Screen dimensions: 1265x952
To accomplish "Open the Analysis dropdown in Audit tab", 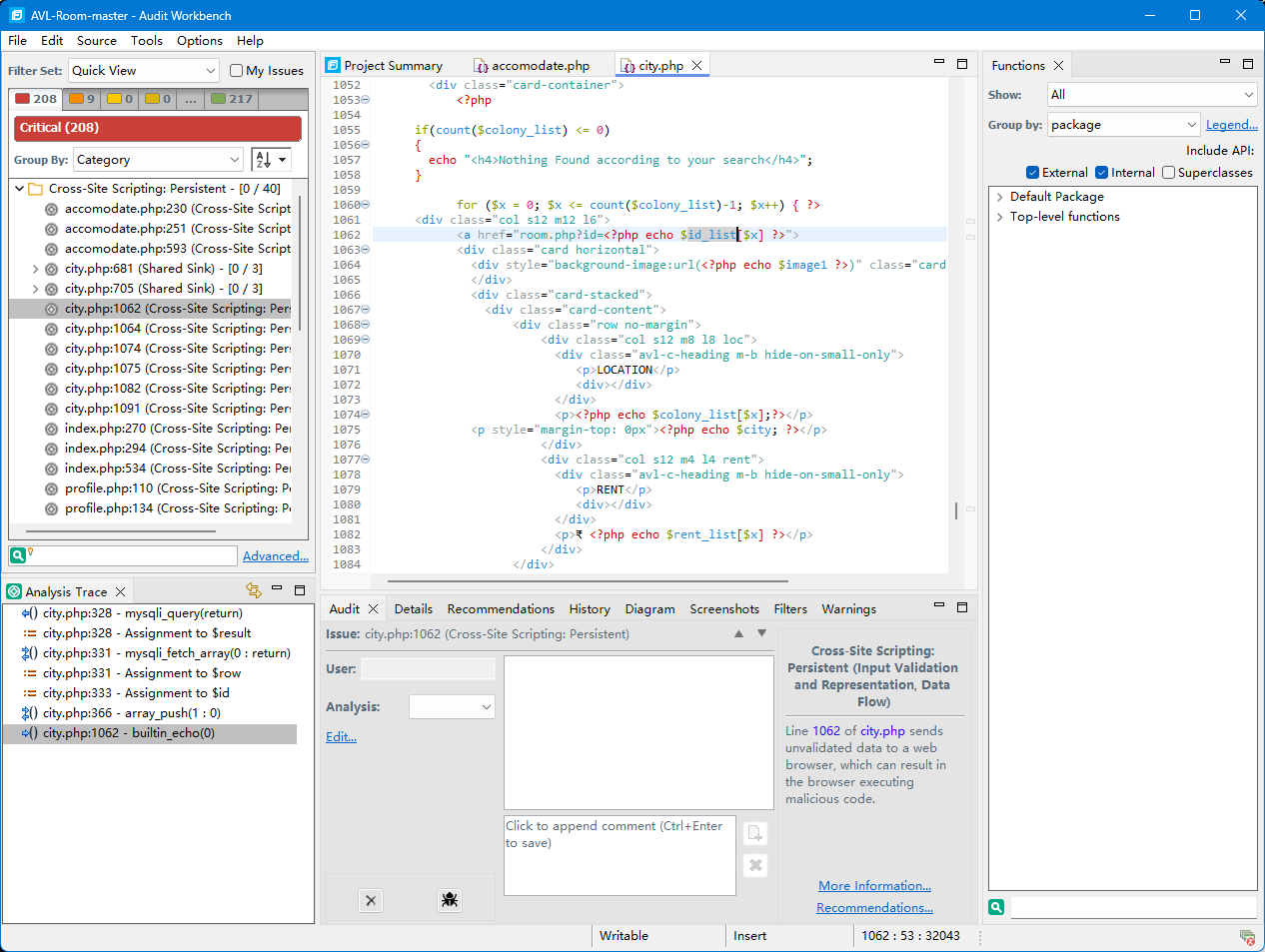I will (452, 707).
